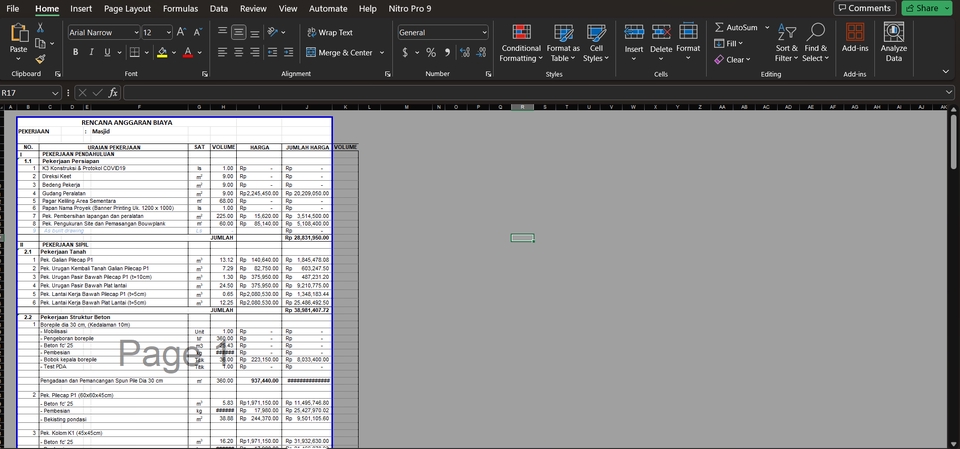Switch to the Data tab
Viewport: 960px width, 449px height.
click(x=219, y=9)
